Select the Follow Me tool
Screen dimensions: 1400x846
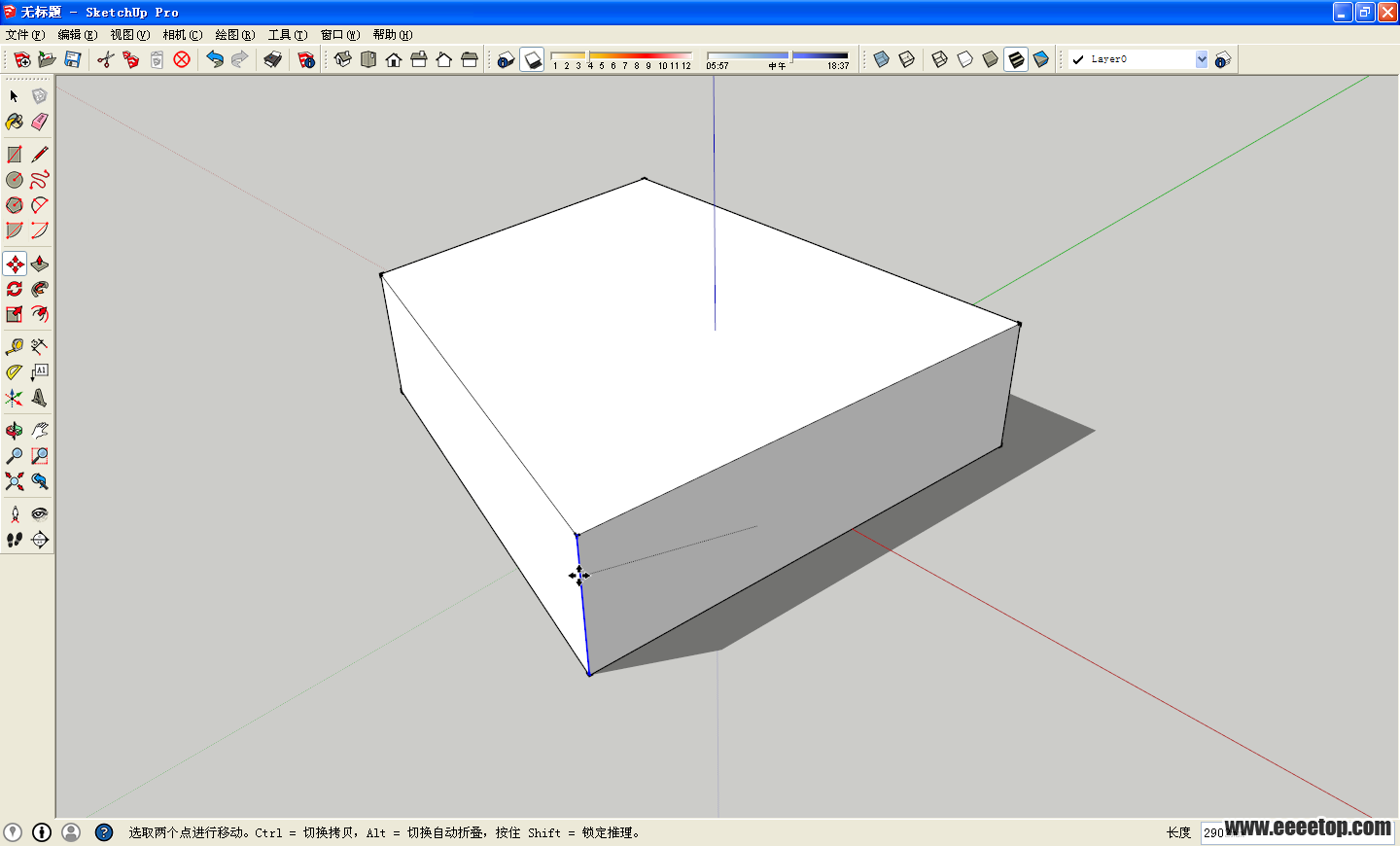[40, 289]
